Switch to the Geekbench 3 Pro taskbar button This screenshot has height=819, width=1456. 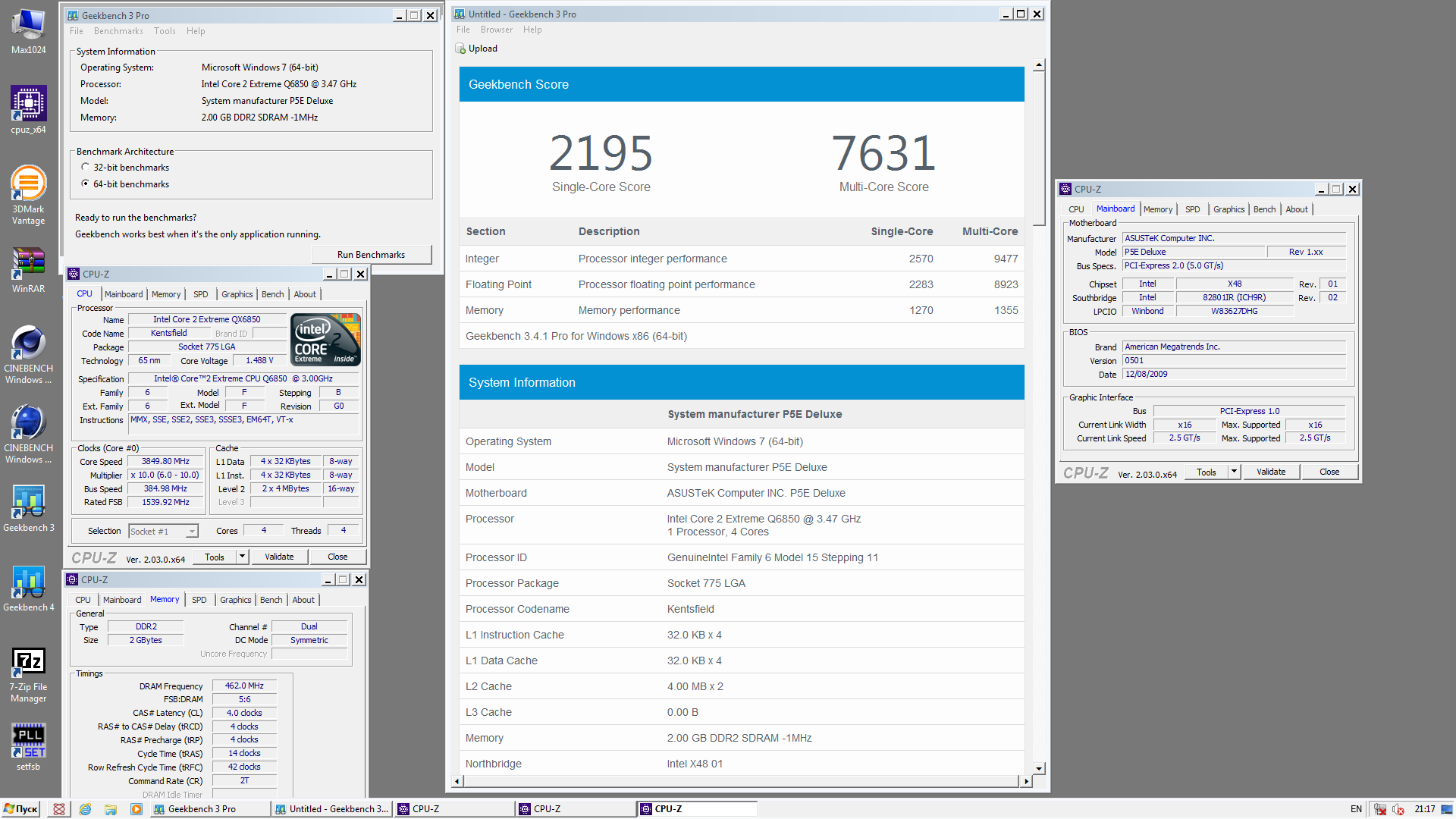209,809
